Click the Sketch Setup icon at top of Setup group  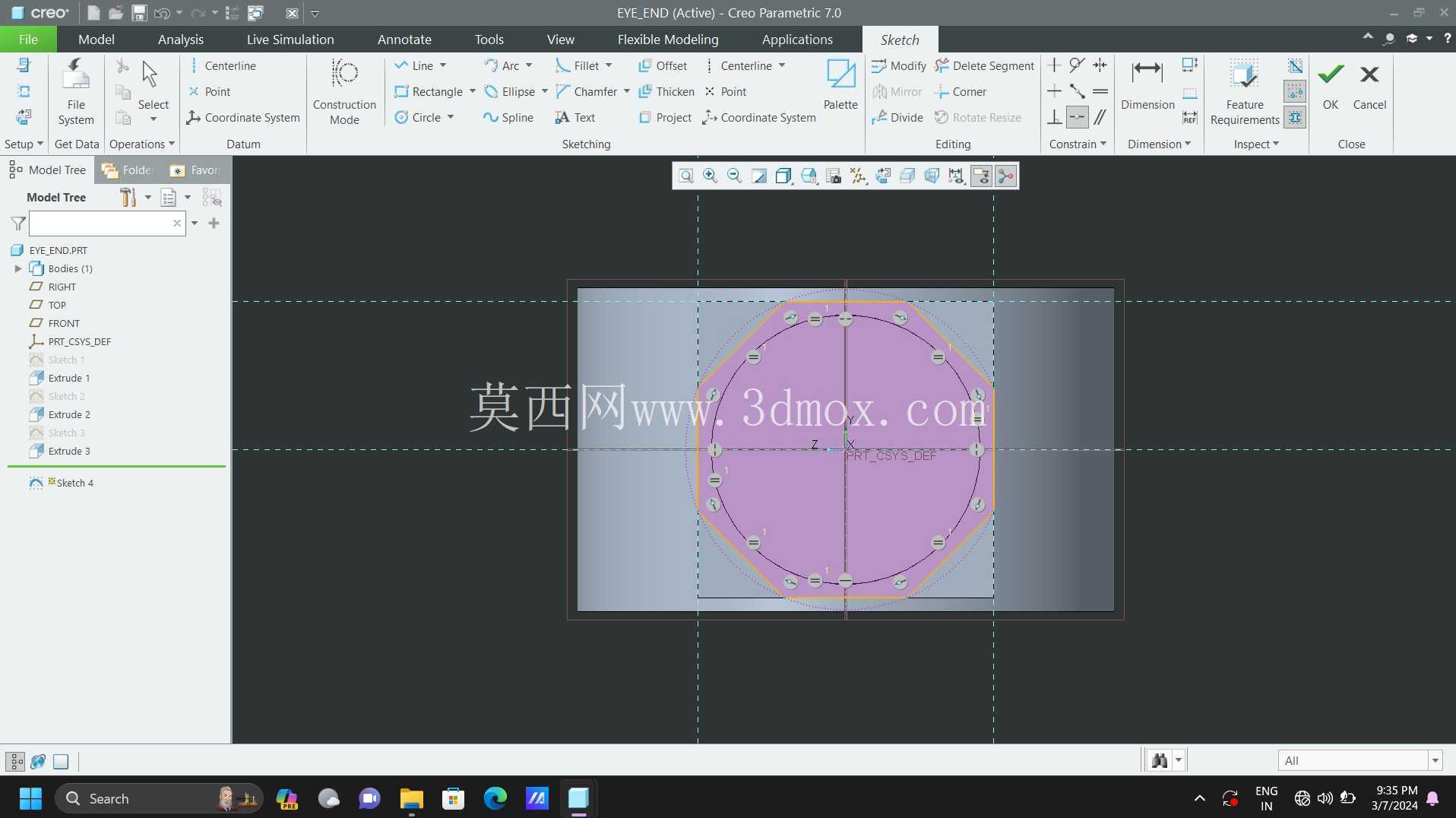(24, 65)
